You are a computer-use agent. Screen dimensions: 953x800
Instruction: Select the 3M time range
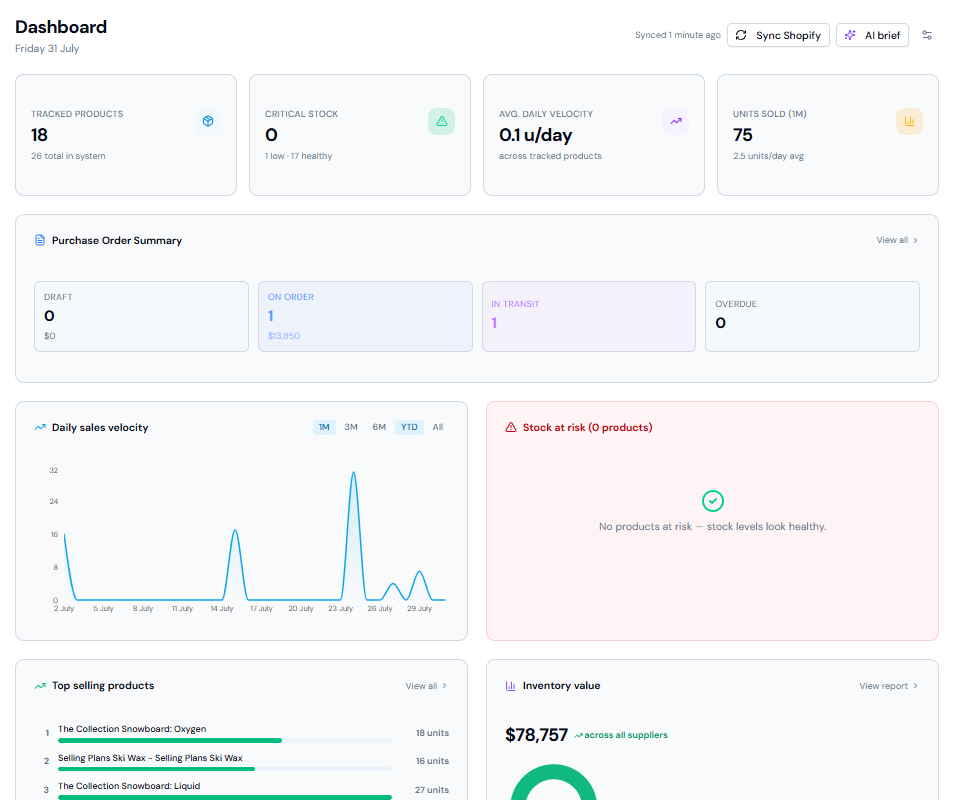pos(351,427)
